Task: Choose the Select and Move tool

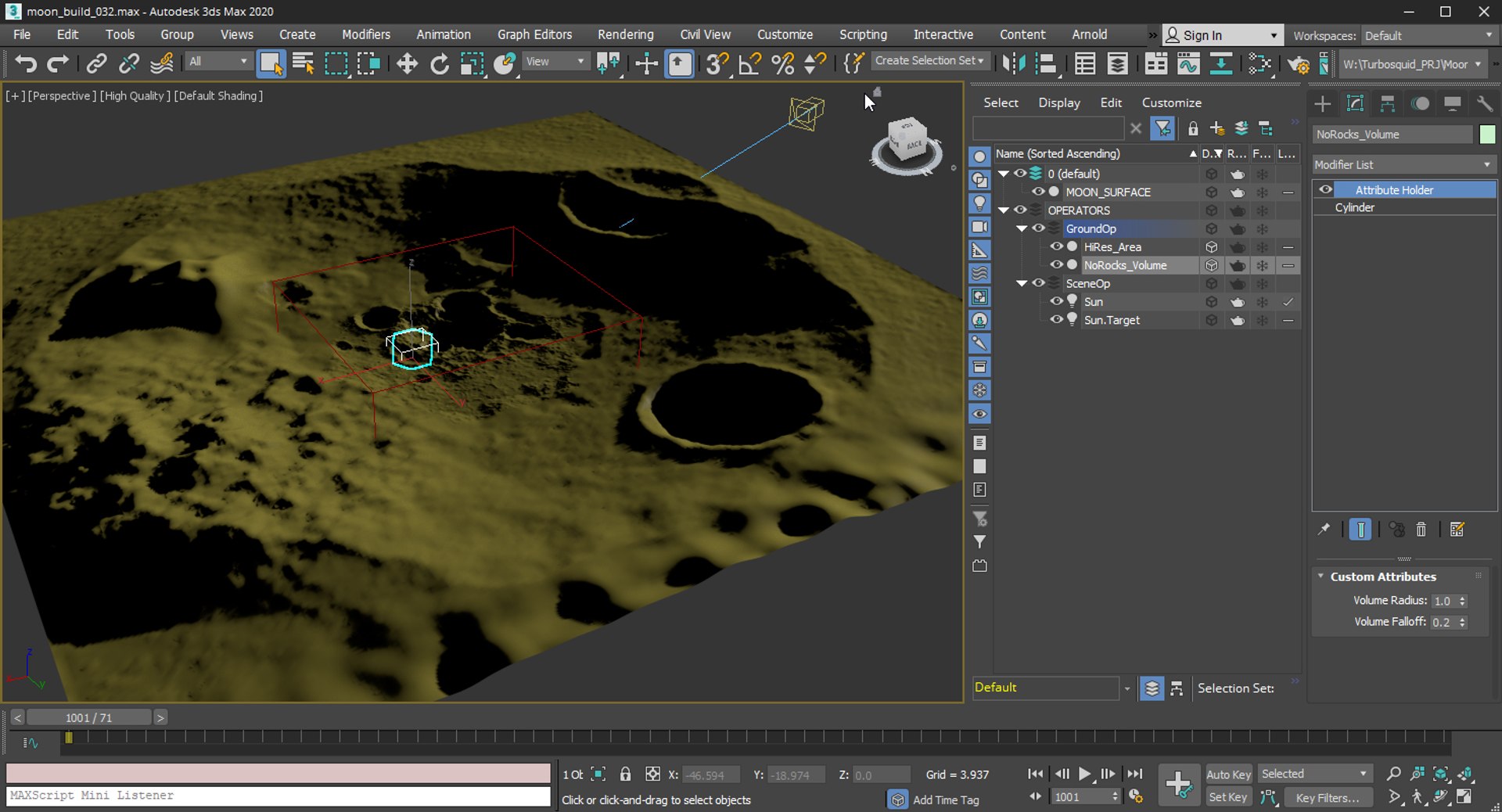Action: [407, 63]
